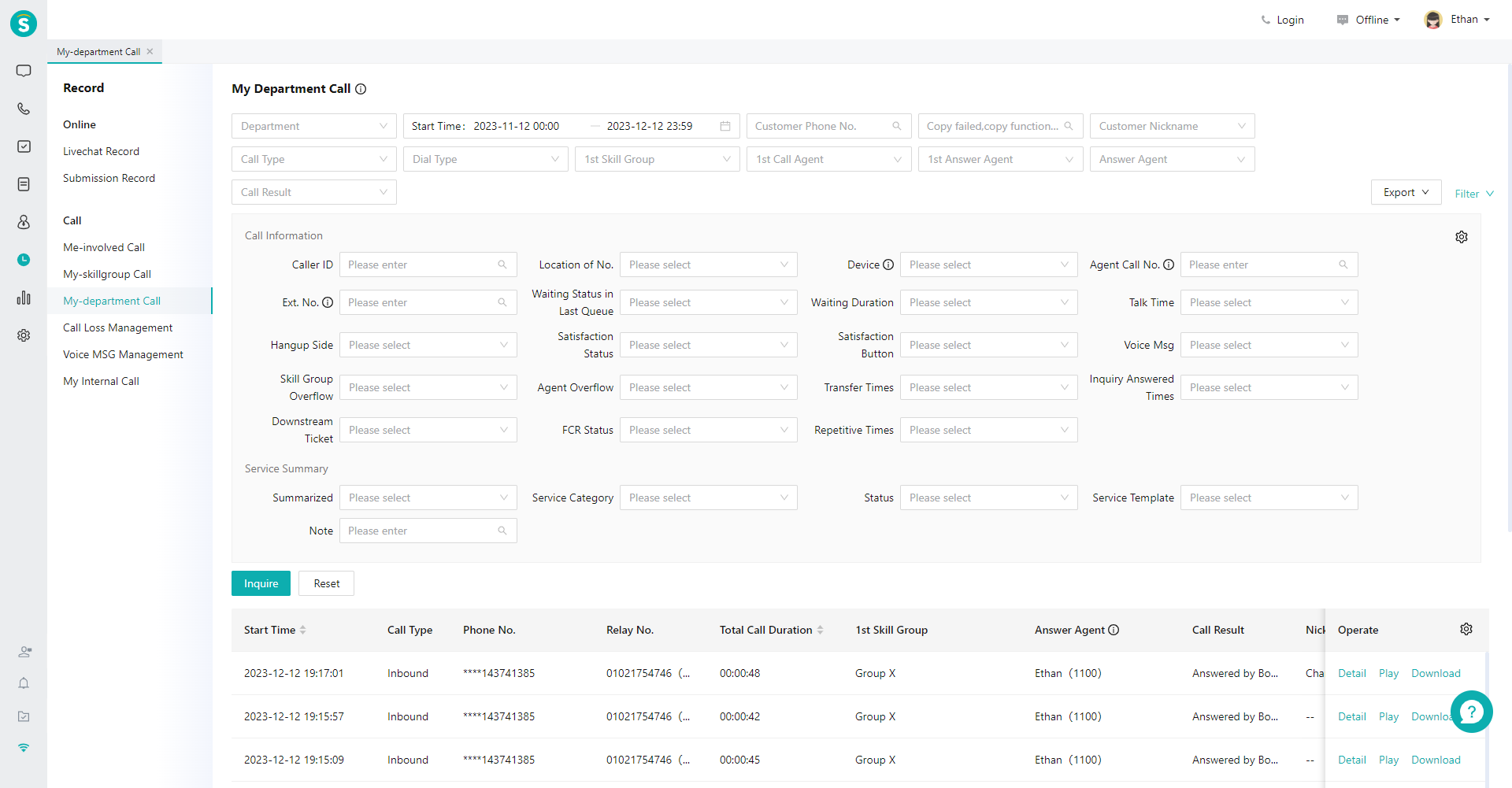This screenshot has width=1512, height=788.
Task: Close the My-department Call tab
Action: coord(150,51)
